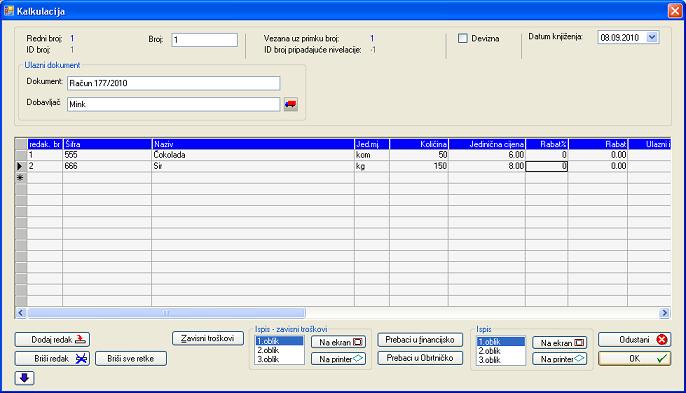Click Prebaci u Obrtničko

pyautogui.click(x=420, y=358)
